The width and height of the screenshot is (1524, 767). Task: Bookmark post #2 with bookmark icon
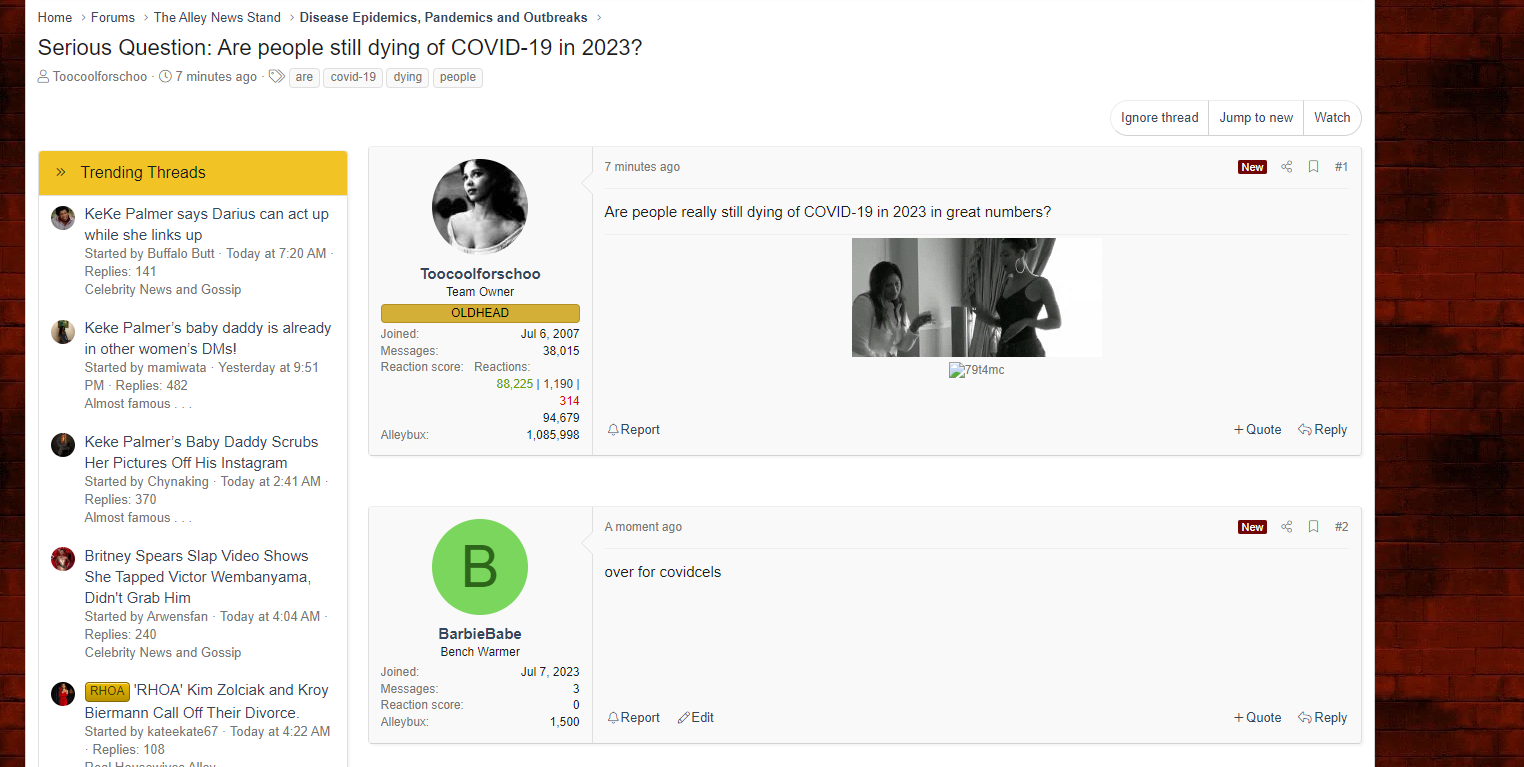coord(1314,527)
